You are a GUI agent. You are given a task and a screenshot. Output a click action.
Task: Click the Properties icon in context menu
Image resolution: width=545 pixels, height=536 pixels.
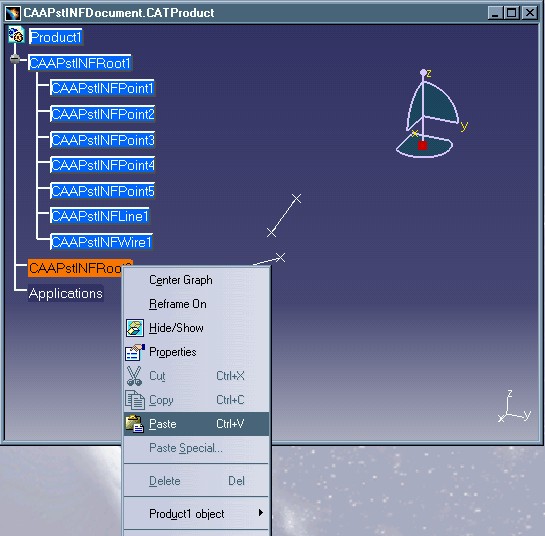135,352
